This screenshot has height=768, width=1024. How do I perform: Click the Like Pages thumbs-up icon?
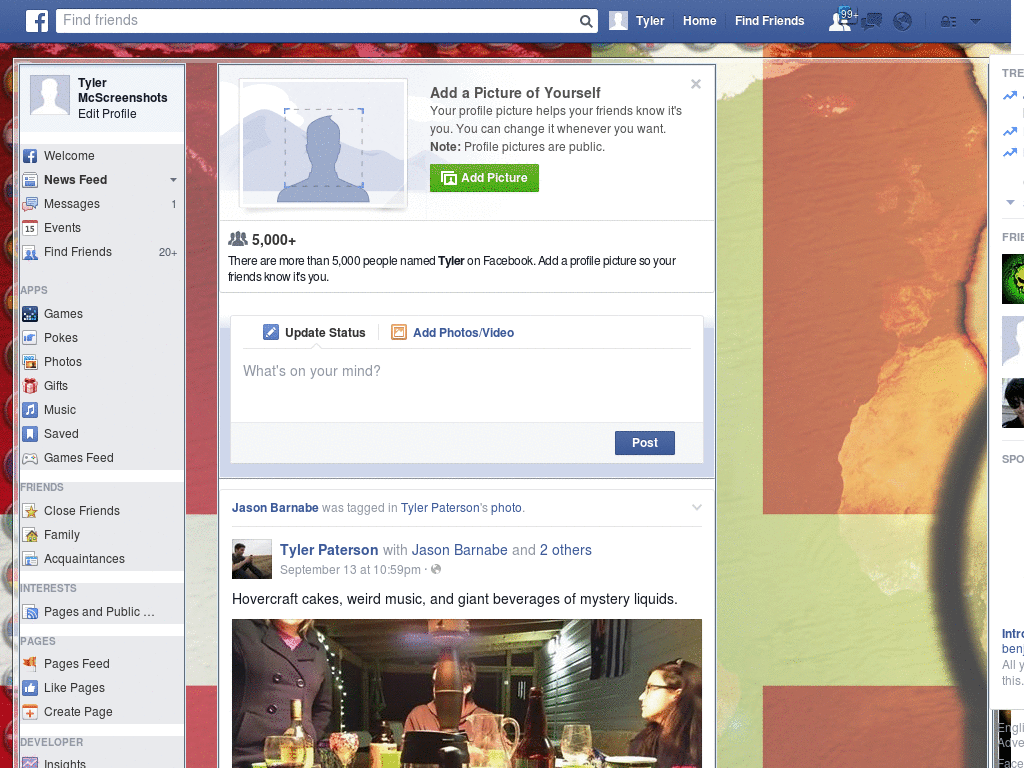30,688
